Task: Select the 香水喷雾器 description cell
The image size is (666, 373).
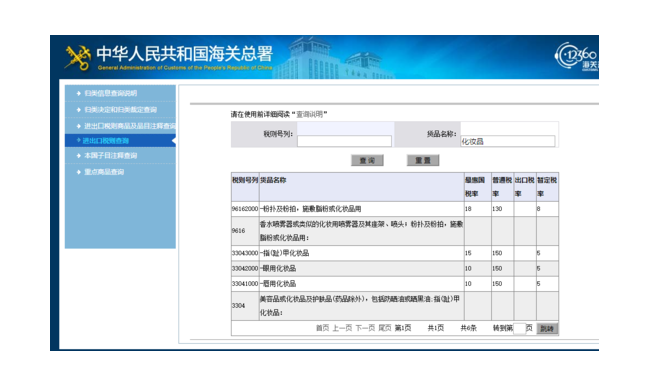Action: click(x=361, y=231)
